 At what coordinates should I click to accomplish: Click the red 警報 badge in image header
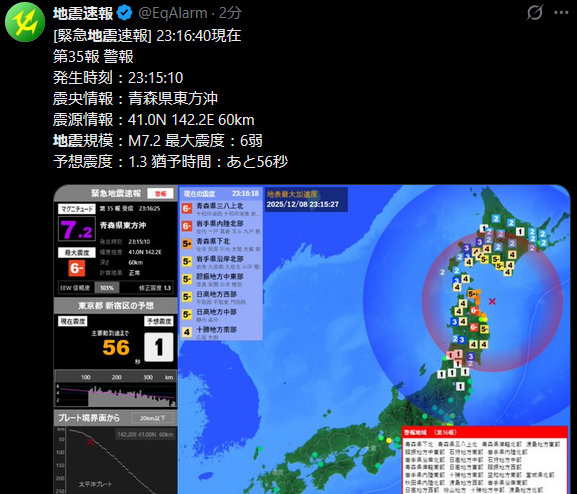(160, 194)
